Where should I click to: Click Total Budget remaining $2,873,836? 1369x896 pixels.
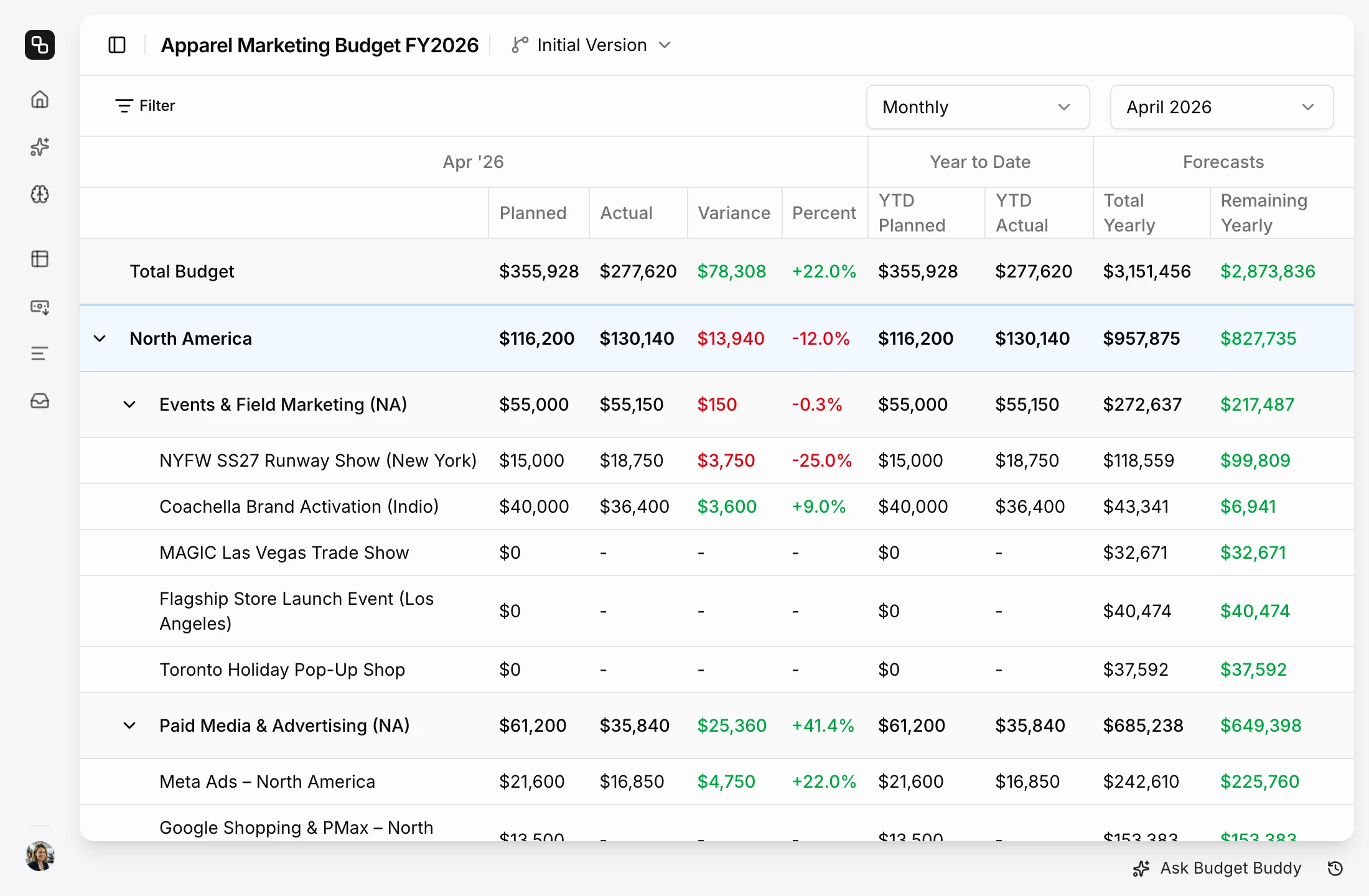pyautogui.click(x=1268, y=271)
